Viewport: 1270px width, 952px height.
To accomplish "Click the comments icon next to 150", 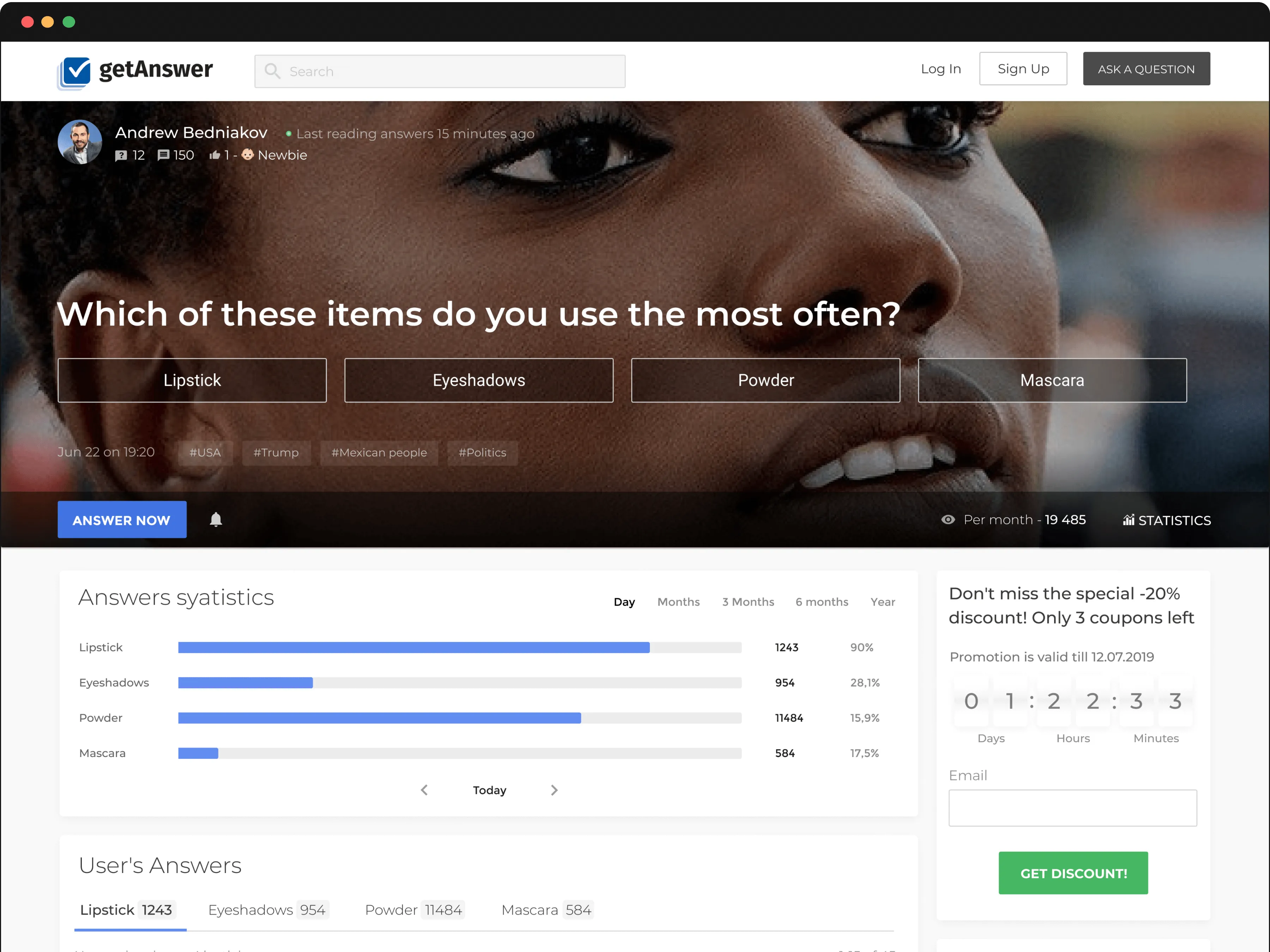I will pos(163,155).
